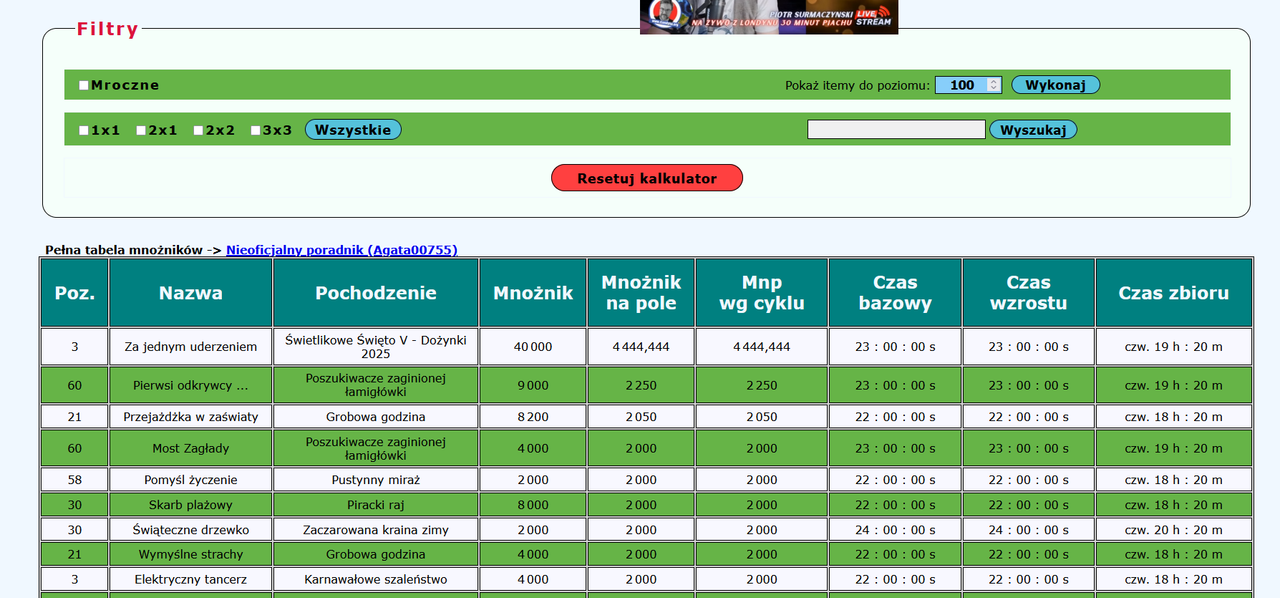Image resolution: width=1280 pixels, height=598 pixels.
Task: Click the Wyszukaj button
Action: 1033,130
